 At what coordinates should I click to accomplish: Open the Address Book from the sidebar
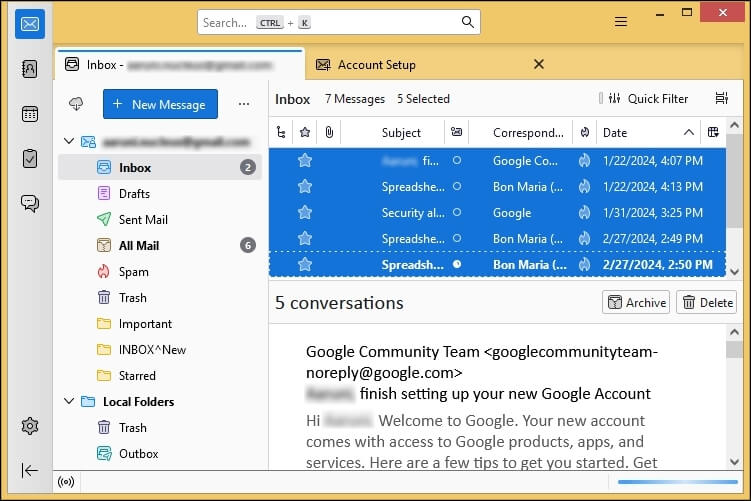point(29,69)
